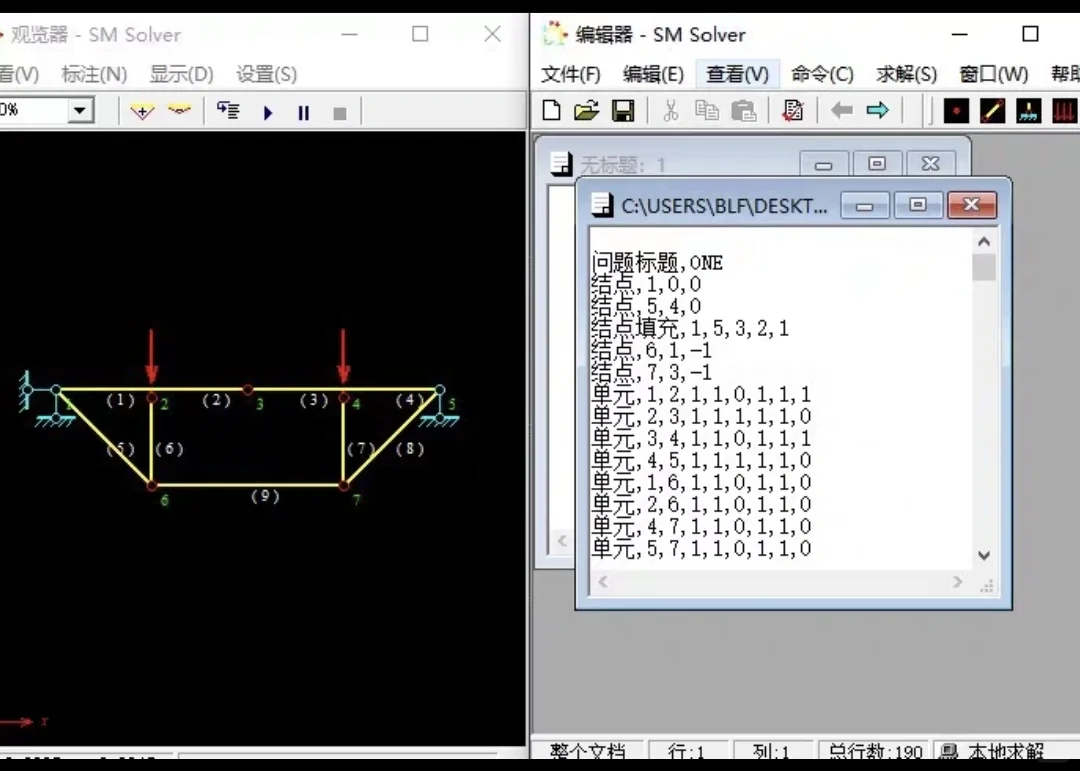This screenshot has width=1080, height=771.
Task: Open a file using the Open folder icon
Action: pyautogui.click(x=588, y=110)
